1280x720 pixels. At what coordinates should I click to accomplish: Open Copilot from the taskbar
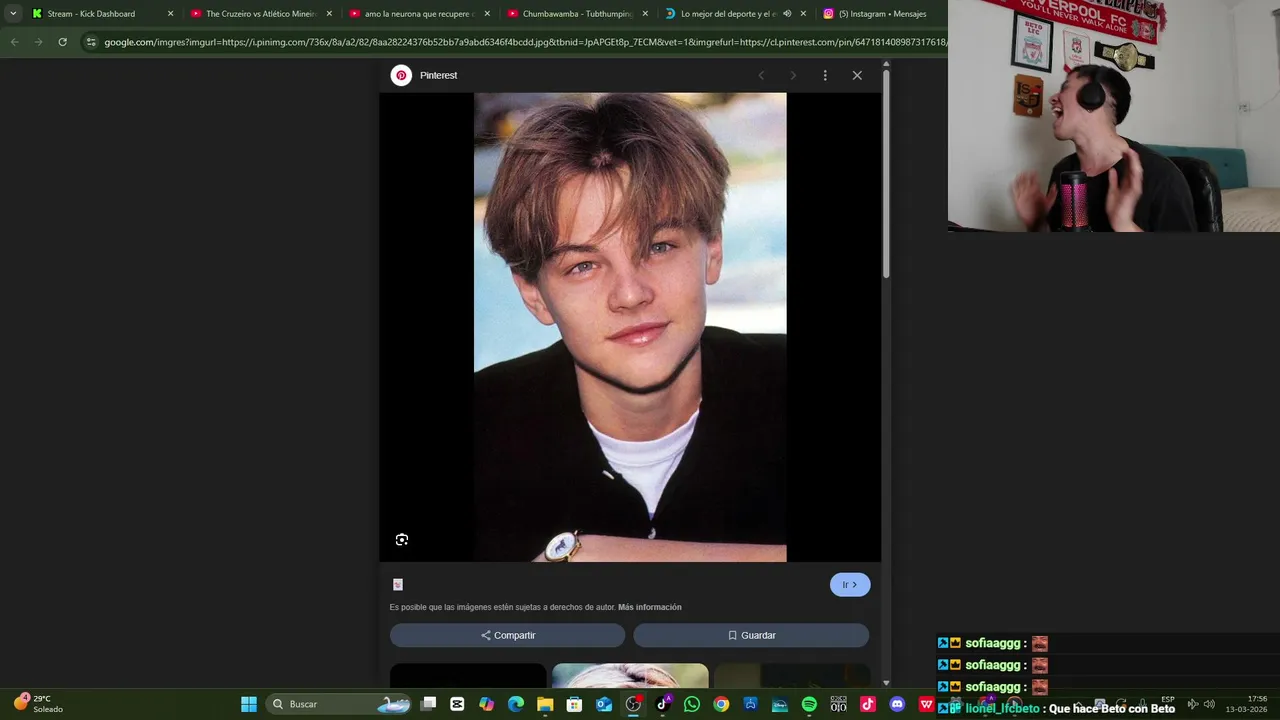tap(486, 704)
